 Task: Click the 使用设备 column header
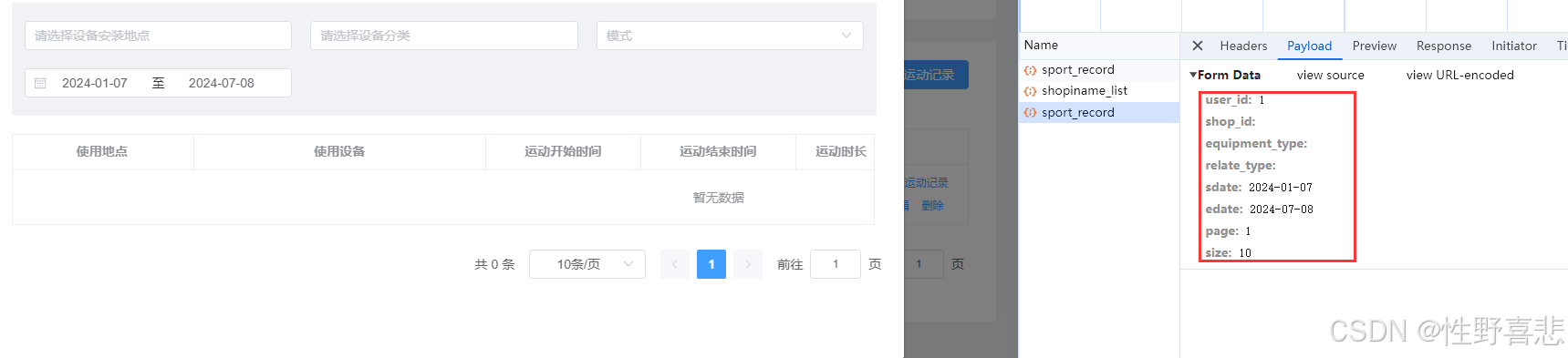(x=339, y=151)
